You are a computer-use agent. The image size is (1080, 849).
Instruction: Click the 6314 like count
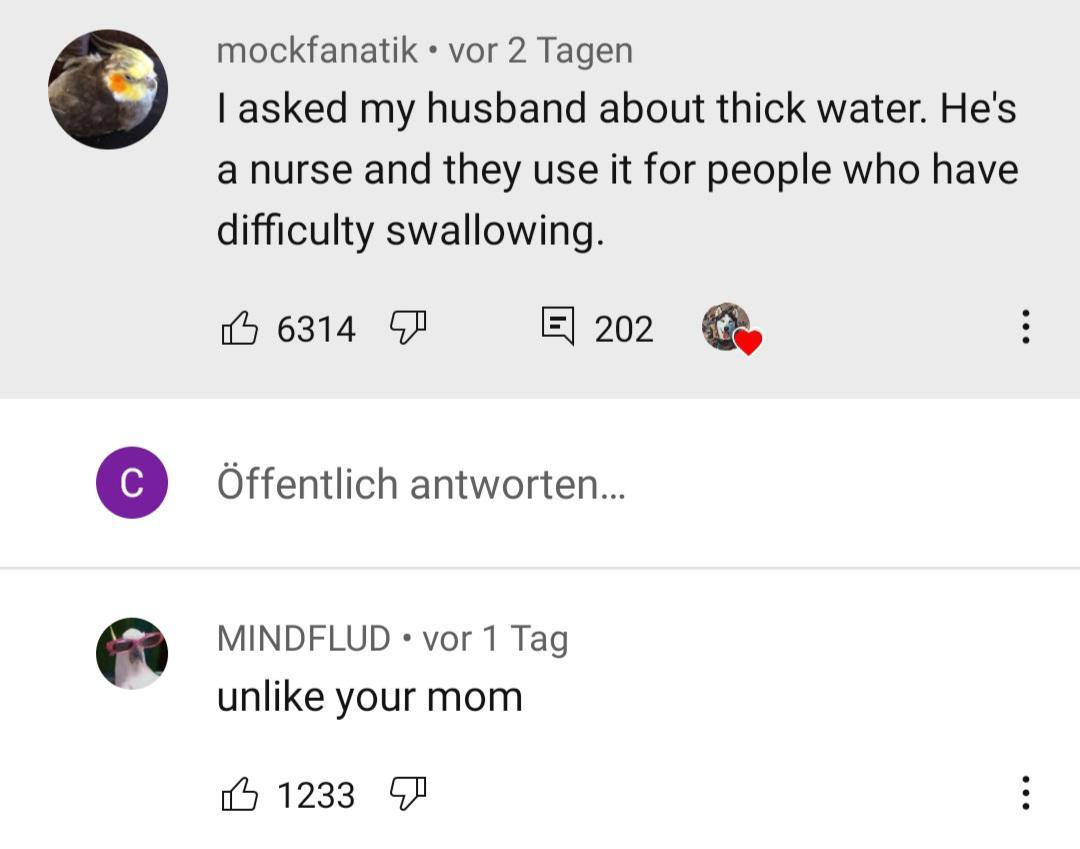[316, 328]
